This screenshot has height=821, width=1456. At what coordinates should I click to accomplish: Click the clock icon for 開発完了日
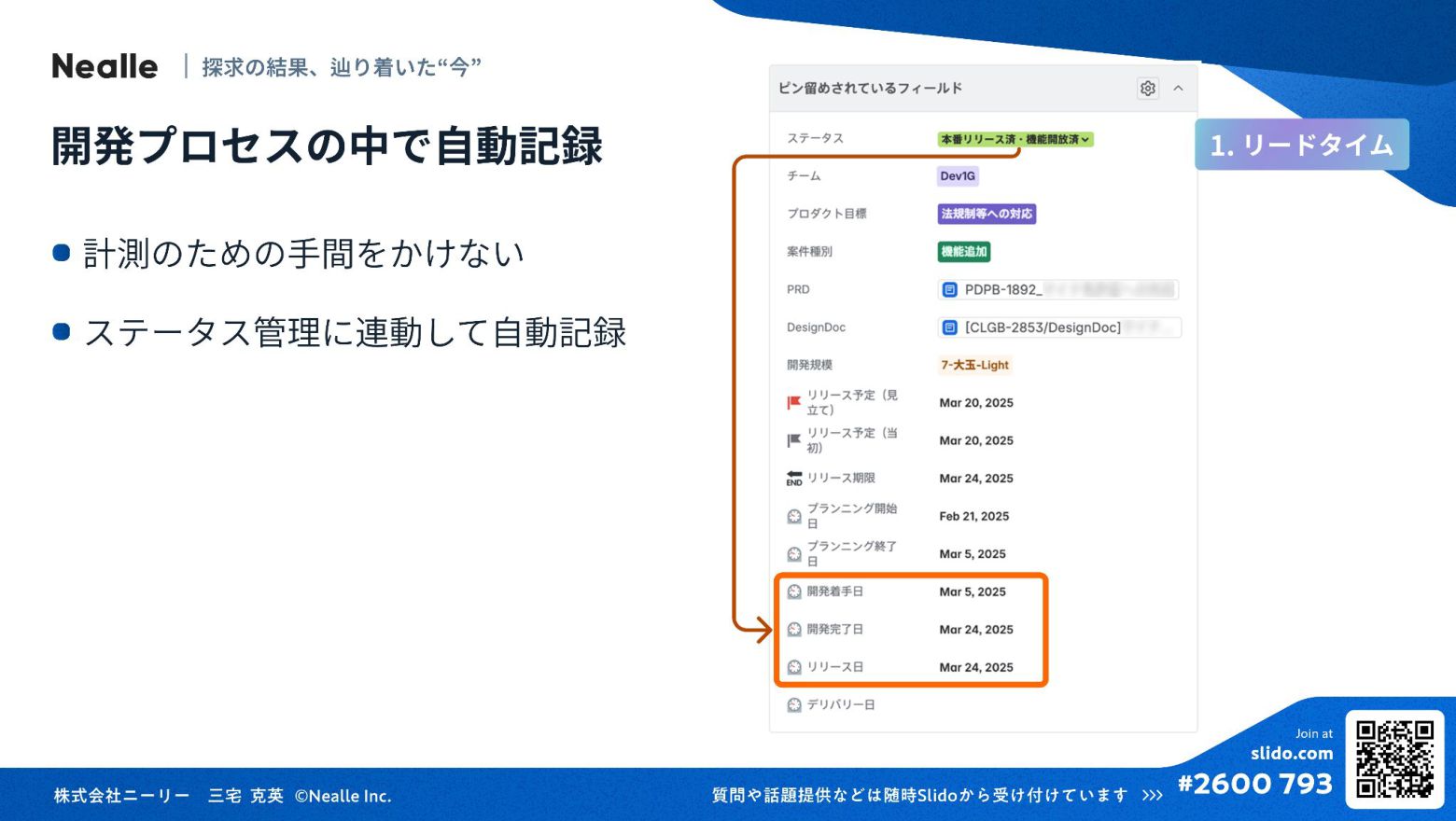[793, 630]
